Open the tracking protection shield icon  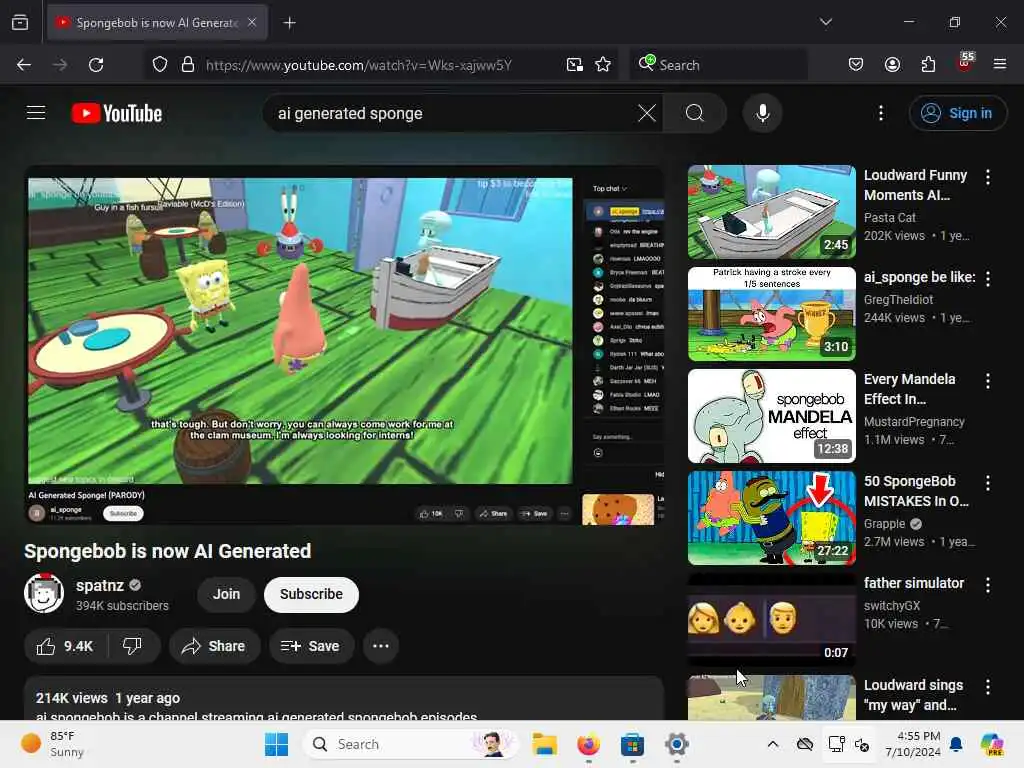click(x=160, y=65)
